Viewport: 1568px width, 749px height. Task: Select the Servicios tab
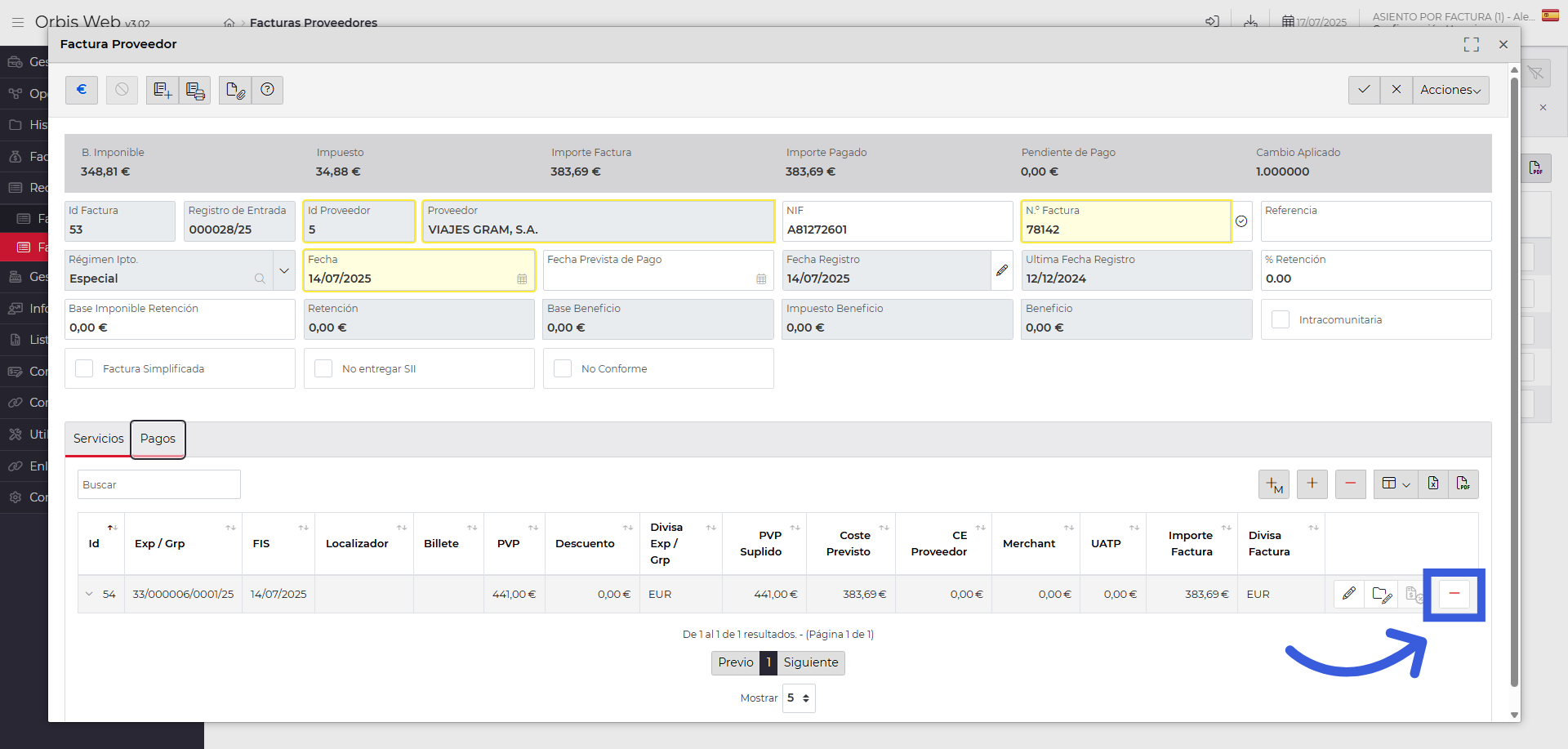(x=98, y=439)
